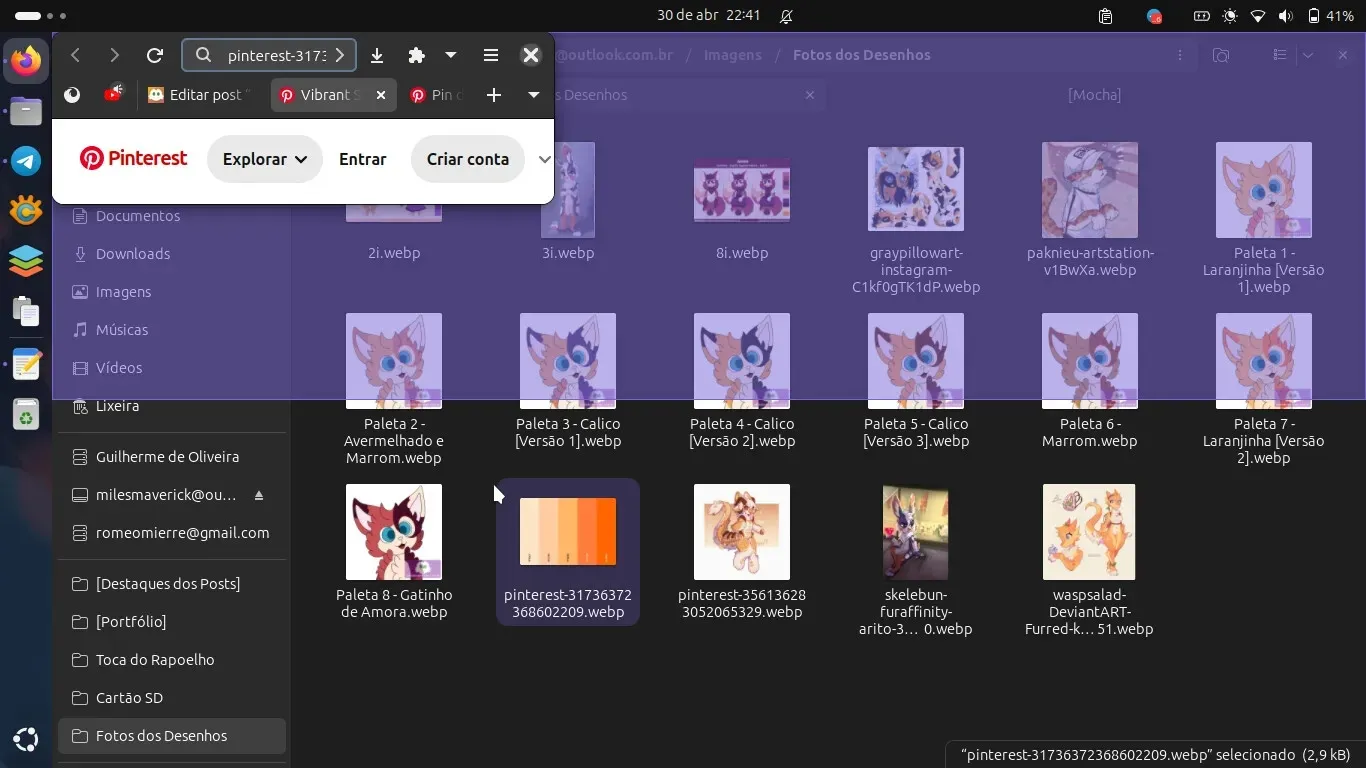Open the list all tabs dropdown
The height and width of the screenshot is (768, 1366).
[534, 95]
